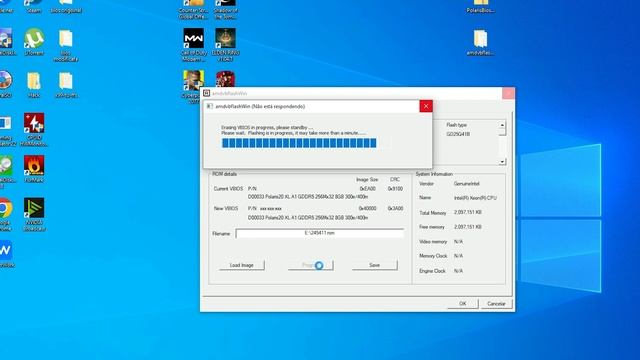Launch the Cyberpunk 2077 shortcut
The image size is (640, 360).
pyautogui.click(x=193, y=80)
